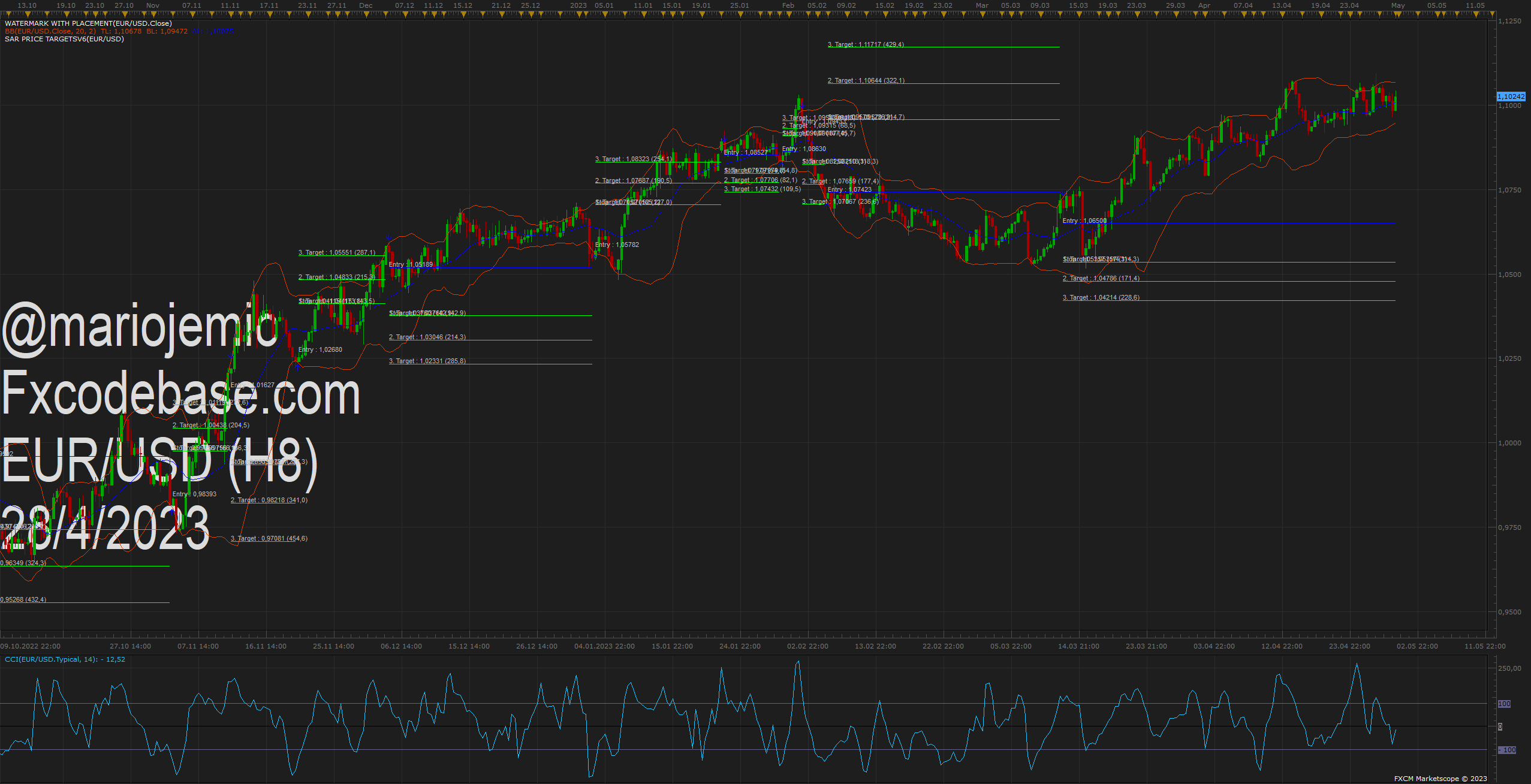This screenshot has height=784, width=1531.
Task: Select the 'Entry : 1,05782' label
Action: pyautogui.click(x=617, y=245)
